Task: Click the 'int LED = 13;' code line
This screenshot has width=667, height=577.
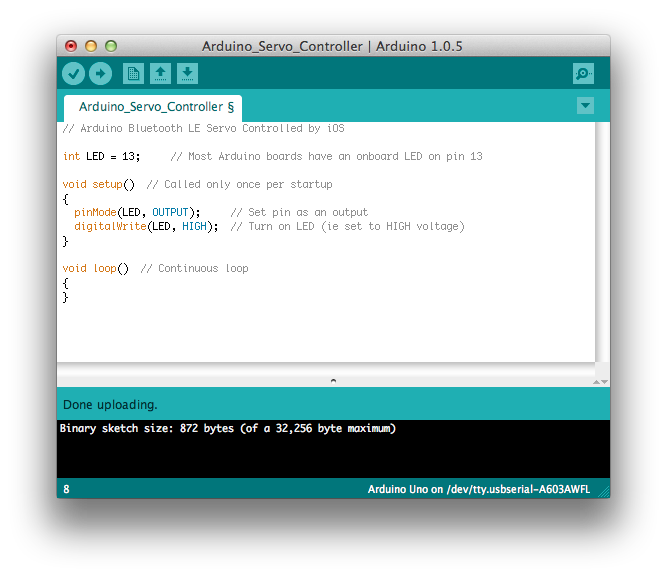Action: tap(101, 157)
